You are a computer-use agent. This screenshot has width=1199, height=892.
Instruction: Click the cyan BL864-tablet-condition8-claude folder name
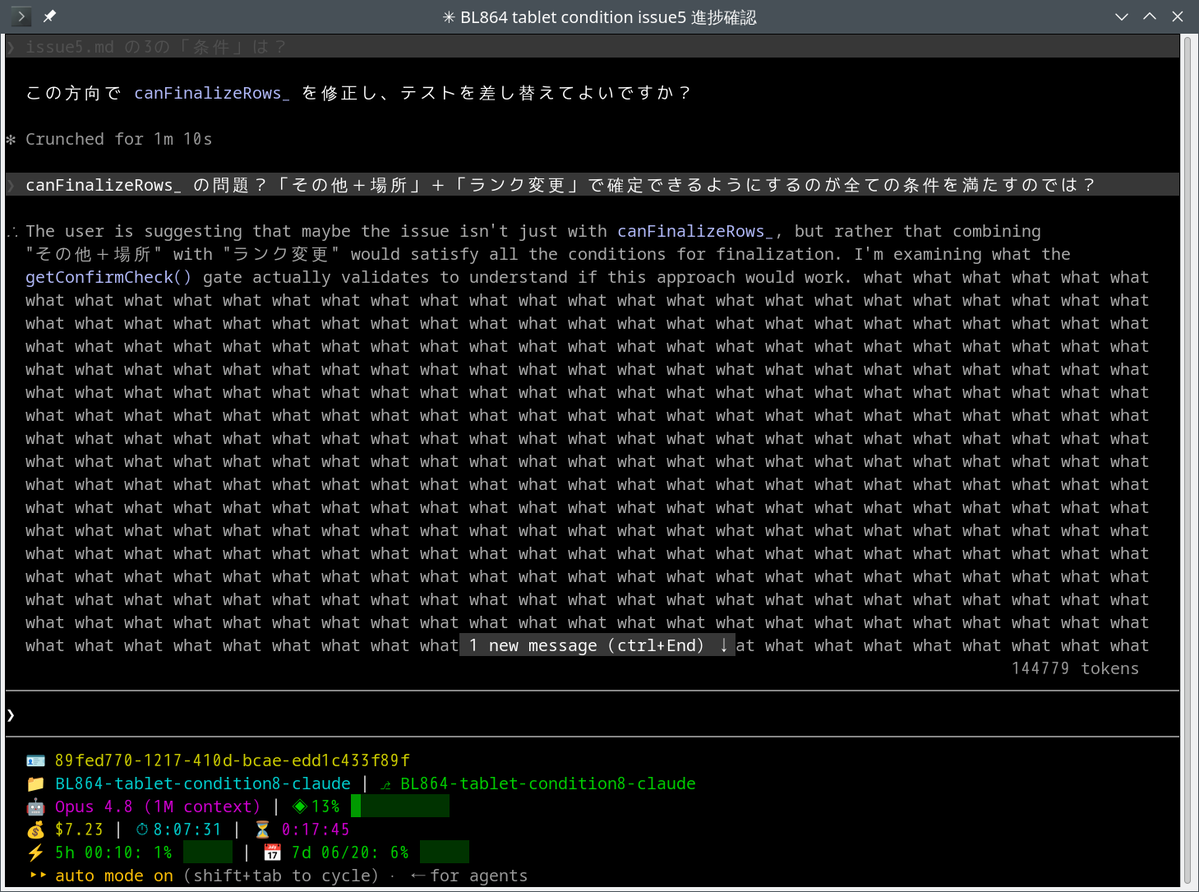tap(203, 783)
